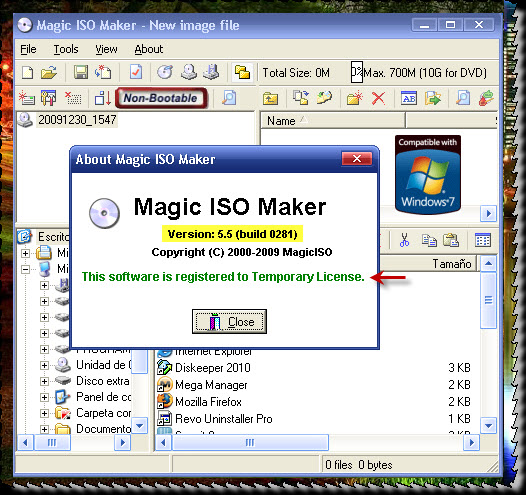Click the remove boot image icon
The image size is (526, 495).
coord(73,98)
